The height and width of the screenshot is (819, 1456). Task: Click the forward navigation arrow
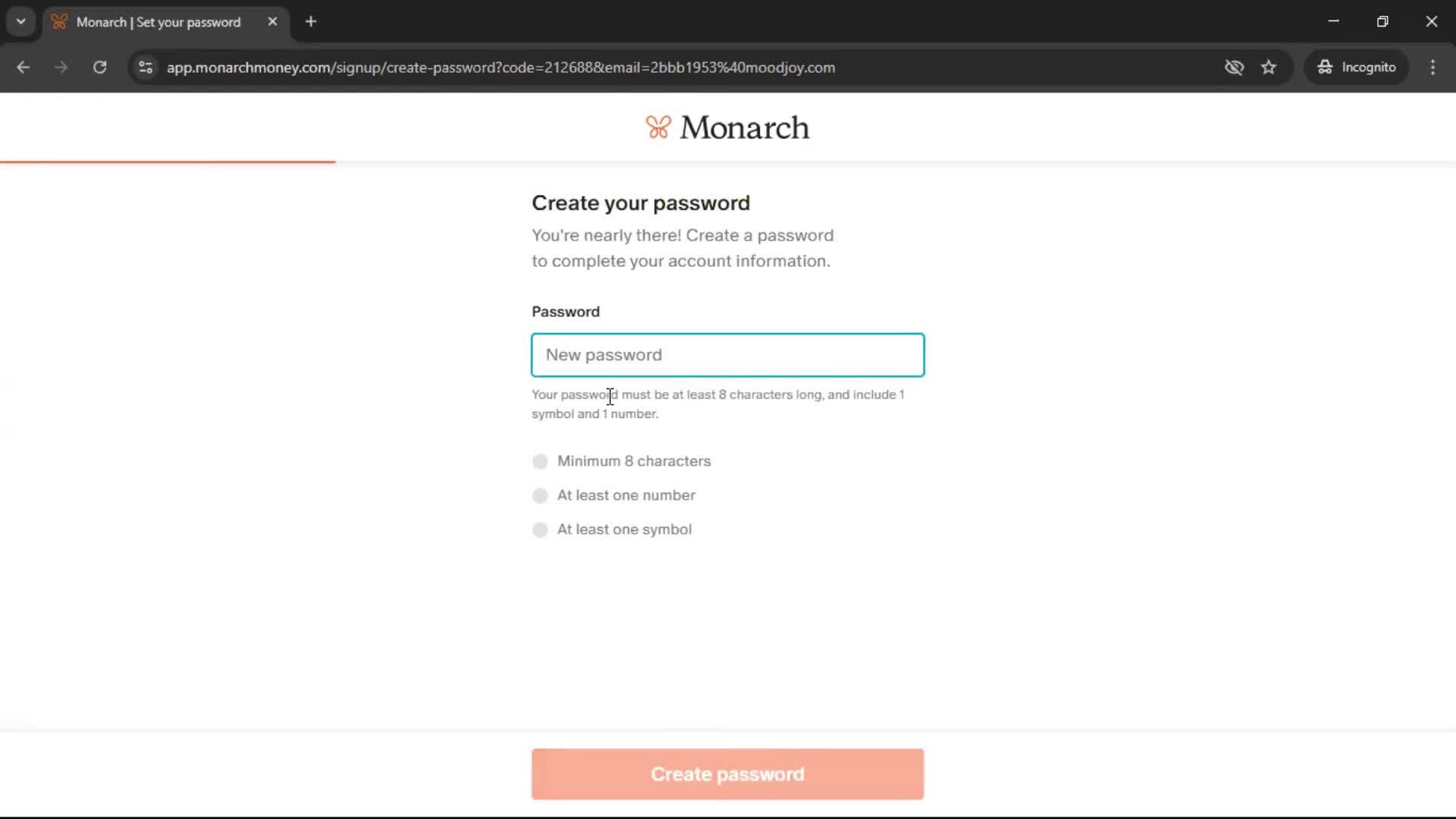tap(61, 67)
